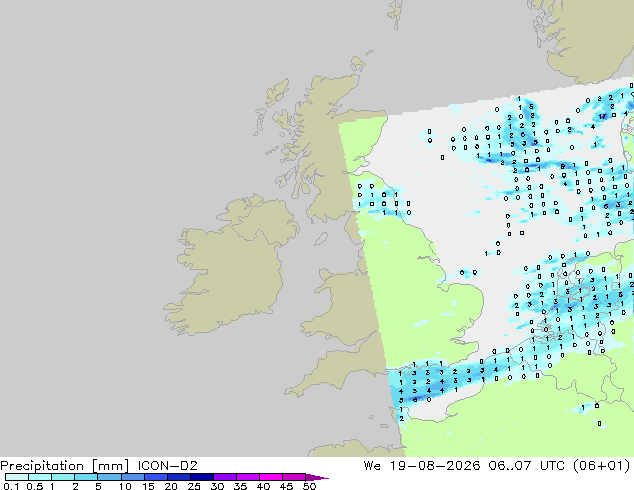The image size is (634, 490).
Task: Select the 45 to 50 mm magenta swatch
Action: click(x=294, y=477)
